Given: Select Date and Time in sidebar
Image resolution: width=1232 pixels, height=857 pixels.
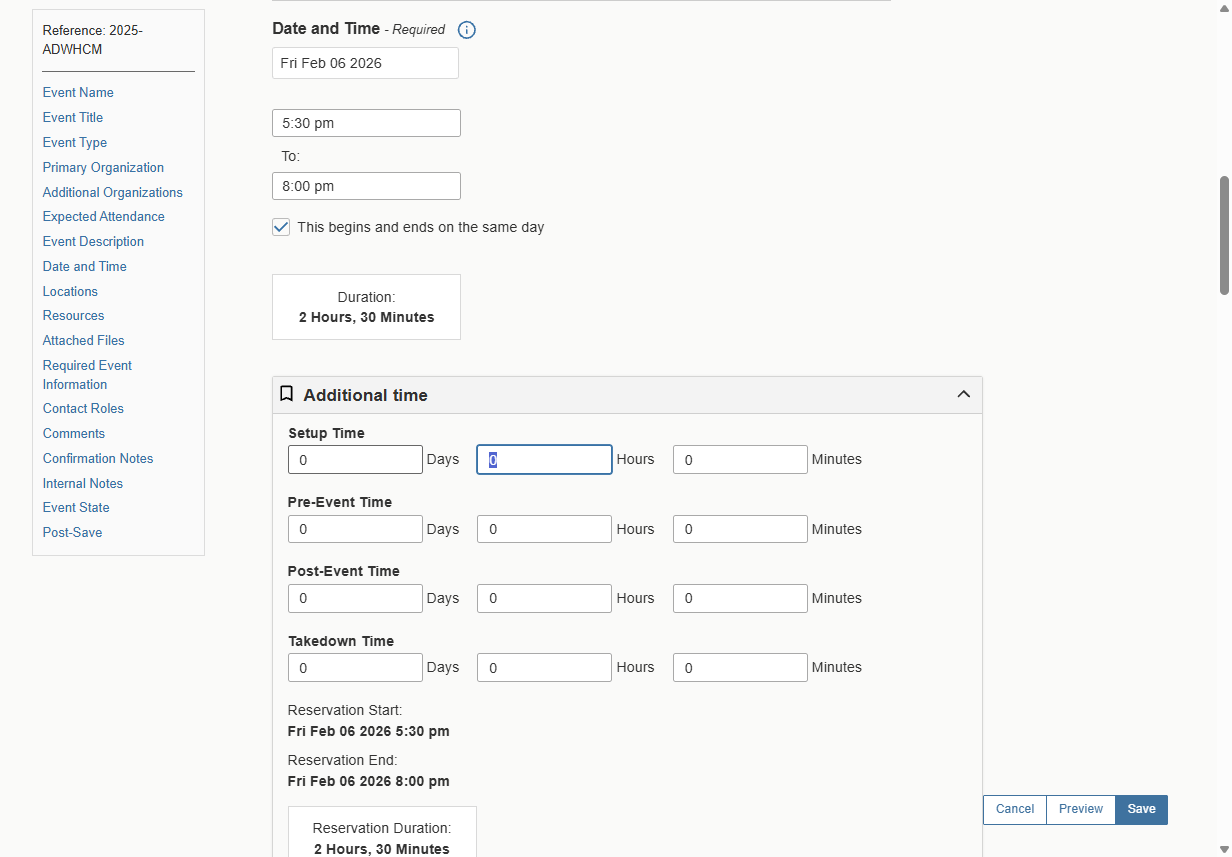Looking at the screenshot, I should tap(85, 266).
